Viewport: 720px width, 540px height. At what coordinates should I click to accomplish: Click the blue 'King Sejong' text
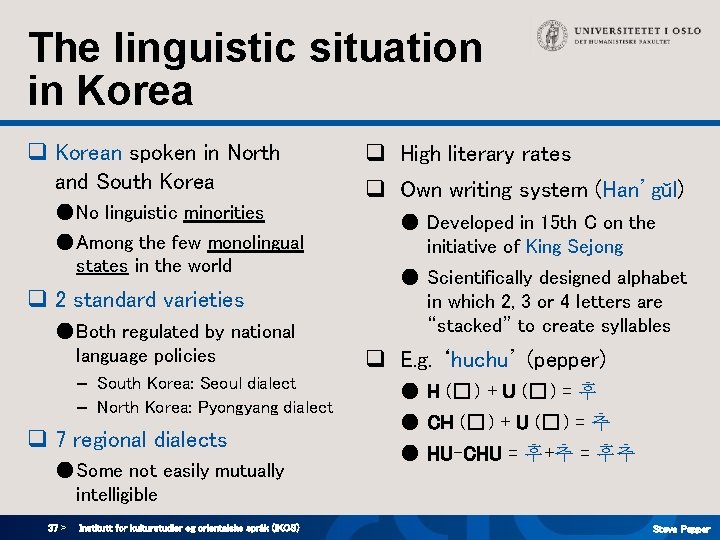point(574,247)
